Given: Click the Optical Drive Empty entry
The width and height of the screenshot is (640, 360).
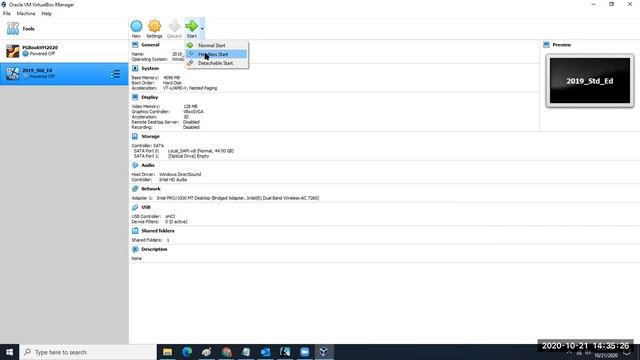Looking at the screenshot, I should 189,156.
